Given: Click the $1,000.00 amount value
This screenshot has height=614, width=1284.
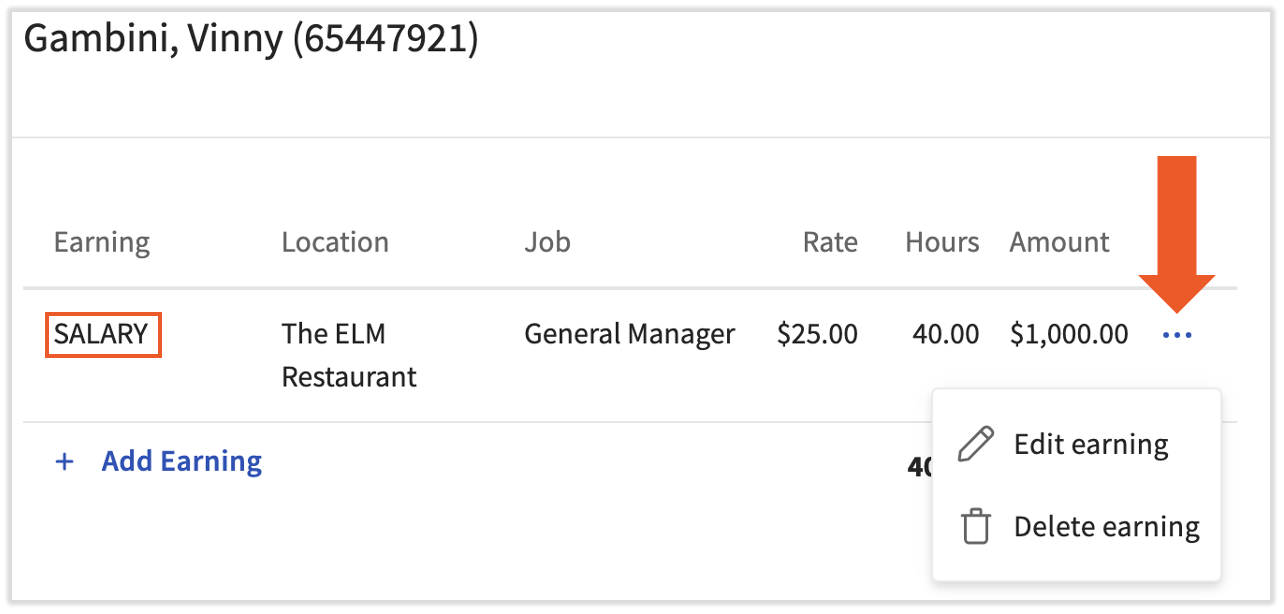Looking at the screenshot, I should tap(1068, 334).
